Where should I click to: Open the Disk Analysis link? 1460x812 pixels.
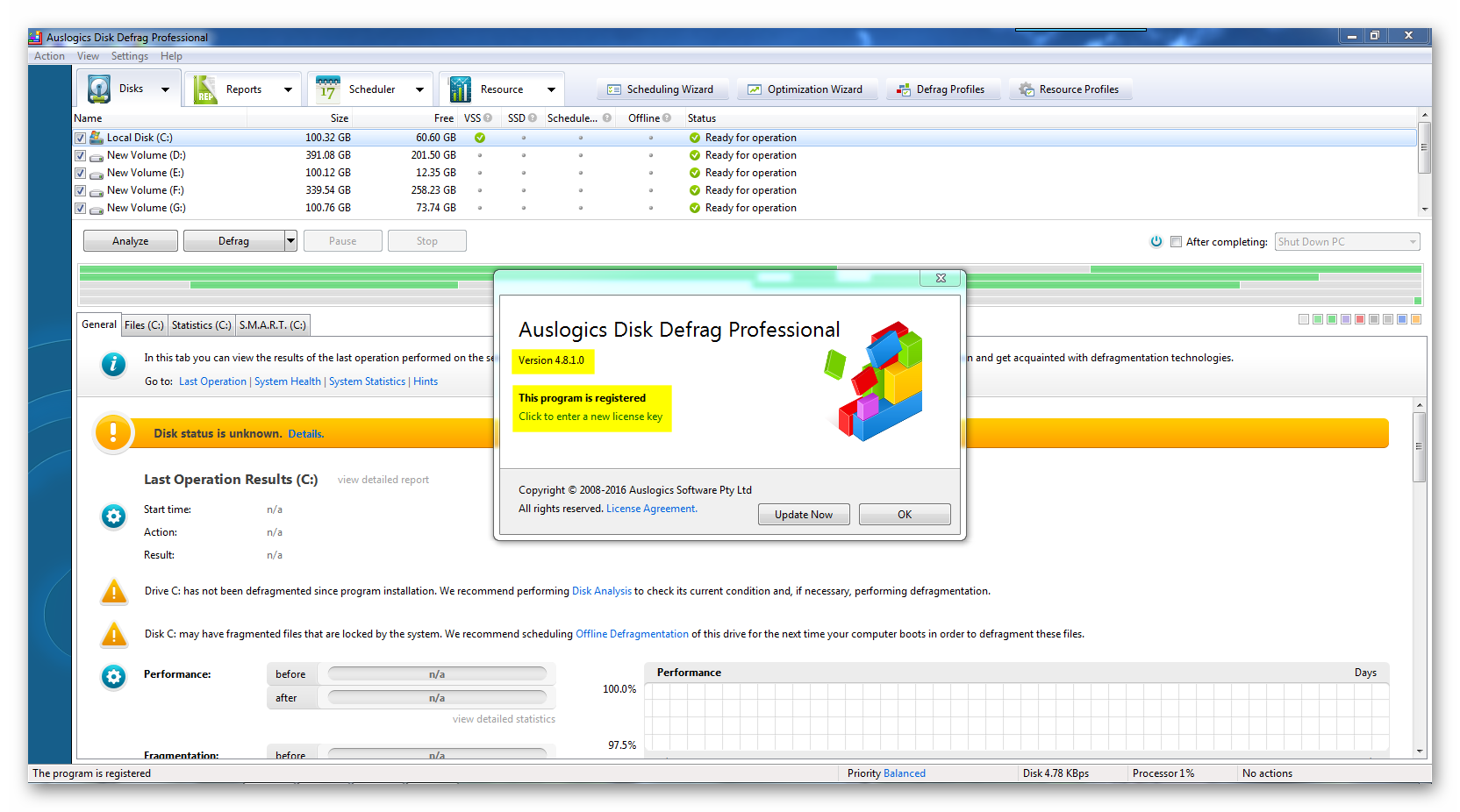click(602, 591)
